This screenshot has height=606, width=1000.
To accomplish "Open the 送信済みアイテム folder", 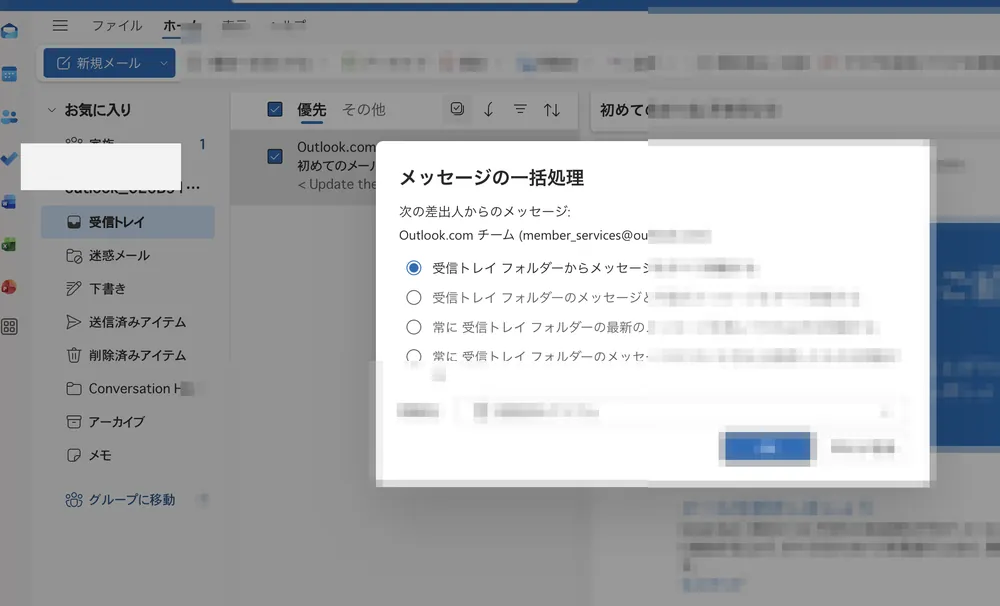I will [128, 322].
